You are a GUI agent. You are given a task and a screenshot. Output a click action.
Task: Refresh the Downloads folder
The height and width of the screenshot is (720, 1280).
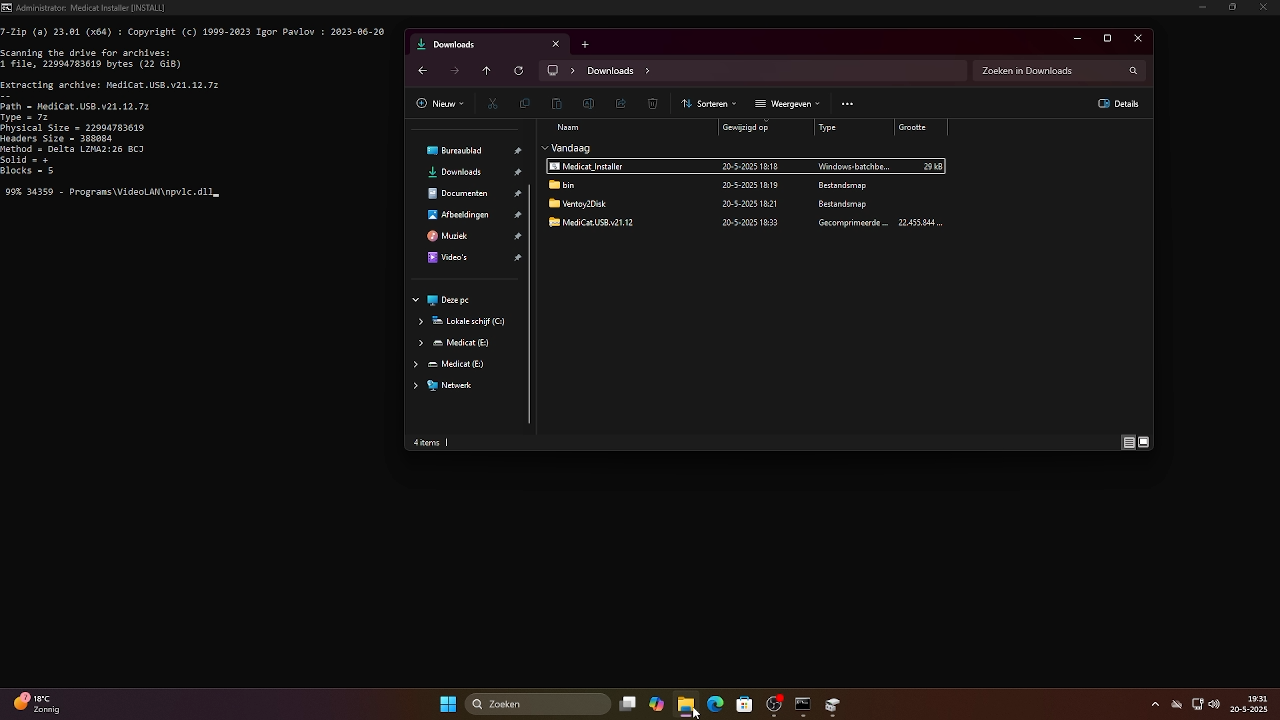point(518,71)
